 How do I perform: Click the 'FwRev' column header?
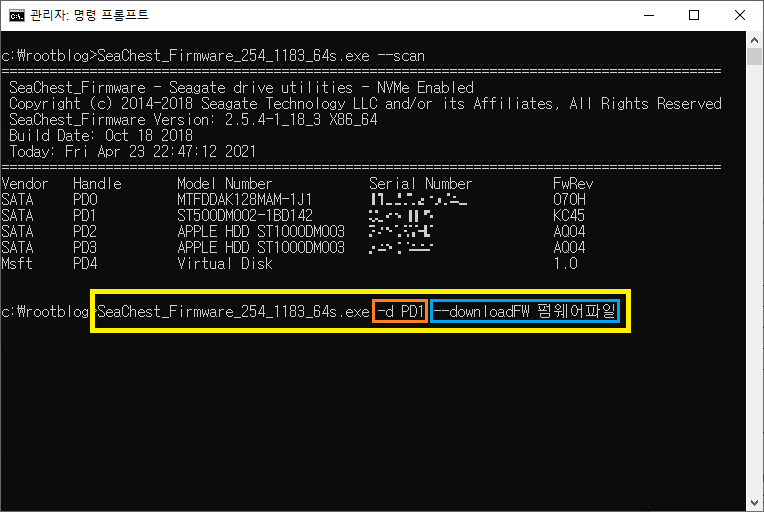point(573,184)
